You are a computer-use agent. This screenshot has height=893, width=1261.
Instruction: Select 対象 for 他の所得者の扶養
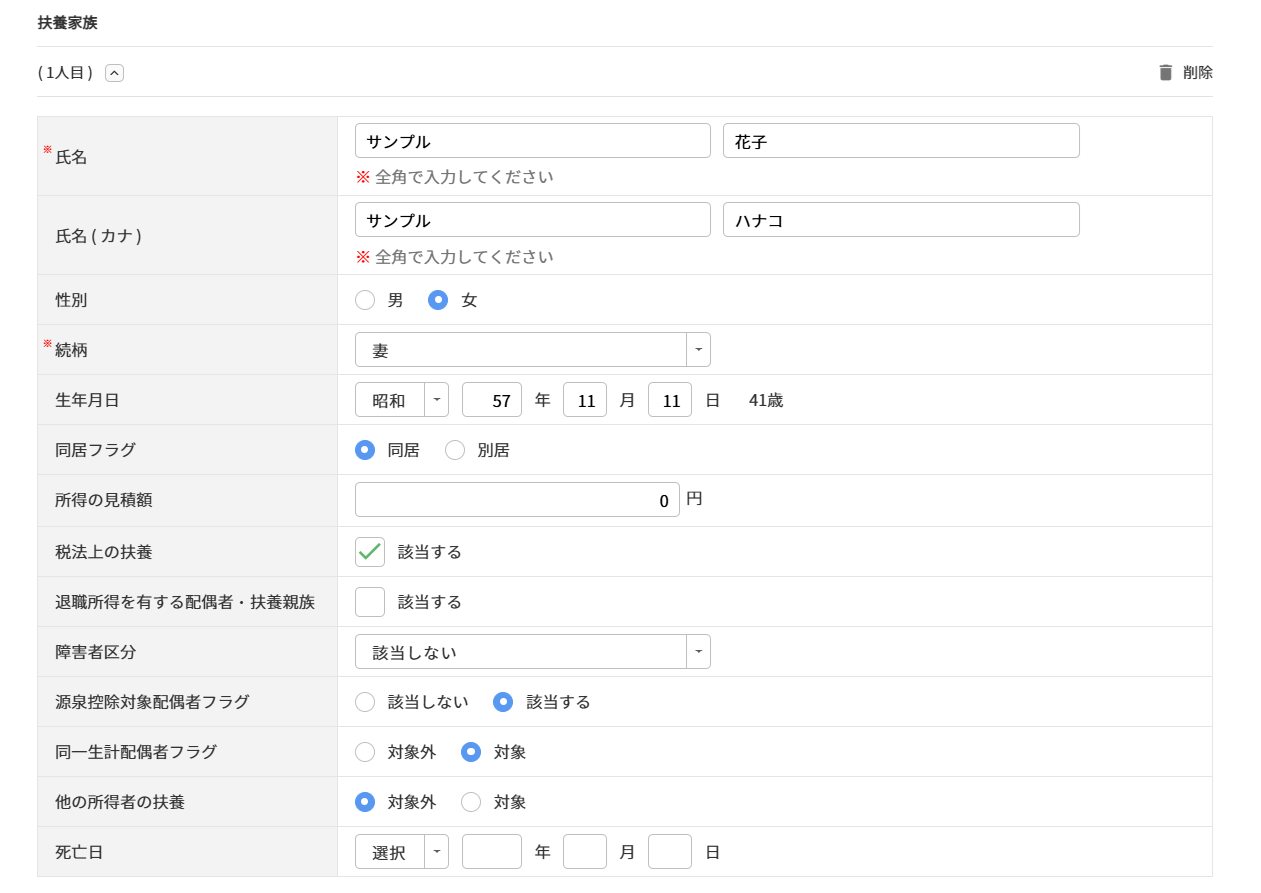pyautogui.click(x=471, y=802)
